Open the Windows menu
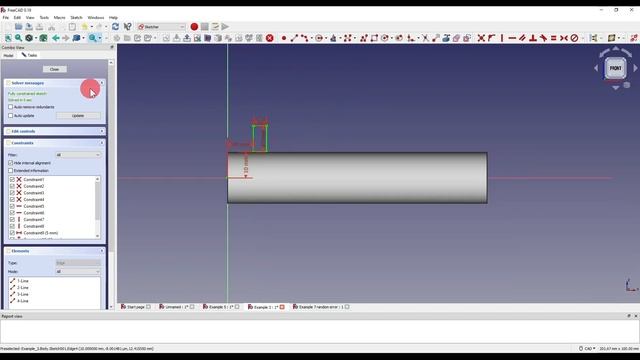Screen dimensions: 640x360 pos(96,18)
